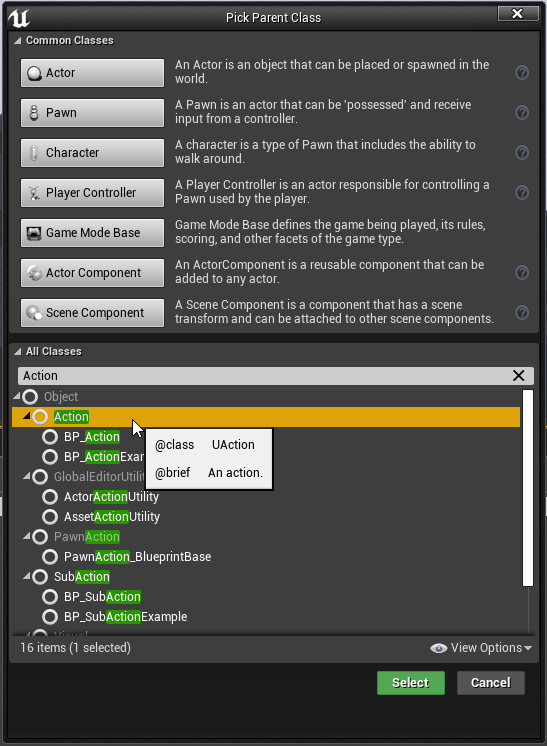Screen dimensions: 547x746
Task: Click the green Select button
Action: (411, 683)
